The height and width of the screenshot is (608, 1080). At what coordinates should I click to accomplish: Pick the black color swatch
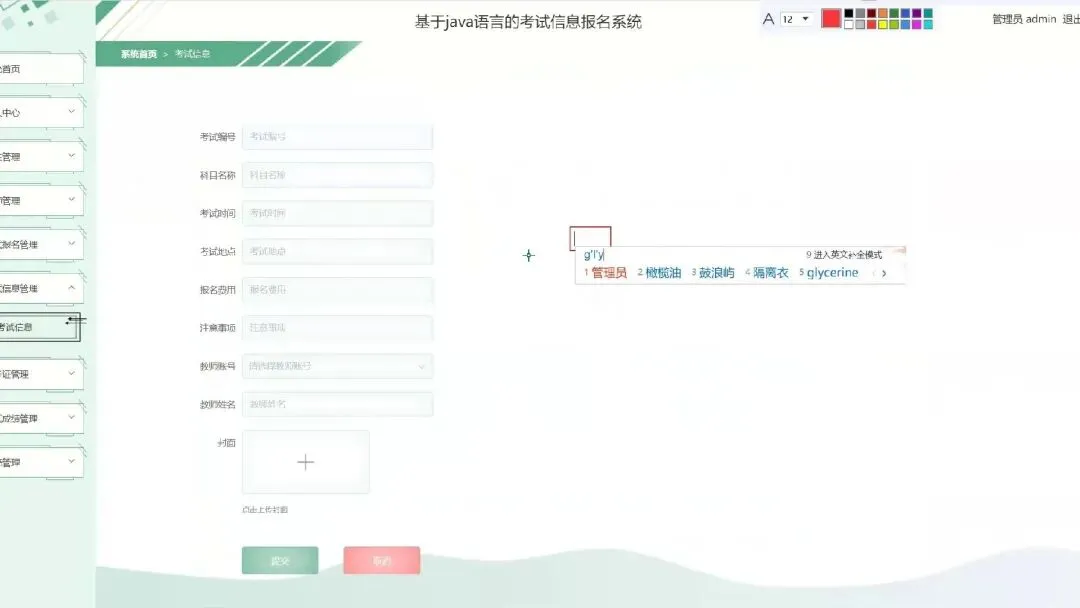pos(849,13)
